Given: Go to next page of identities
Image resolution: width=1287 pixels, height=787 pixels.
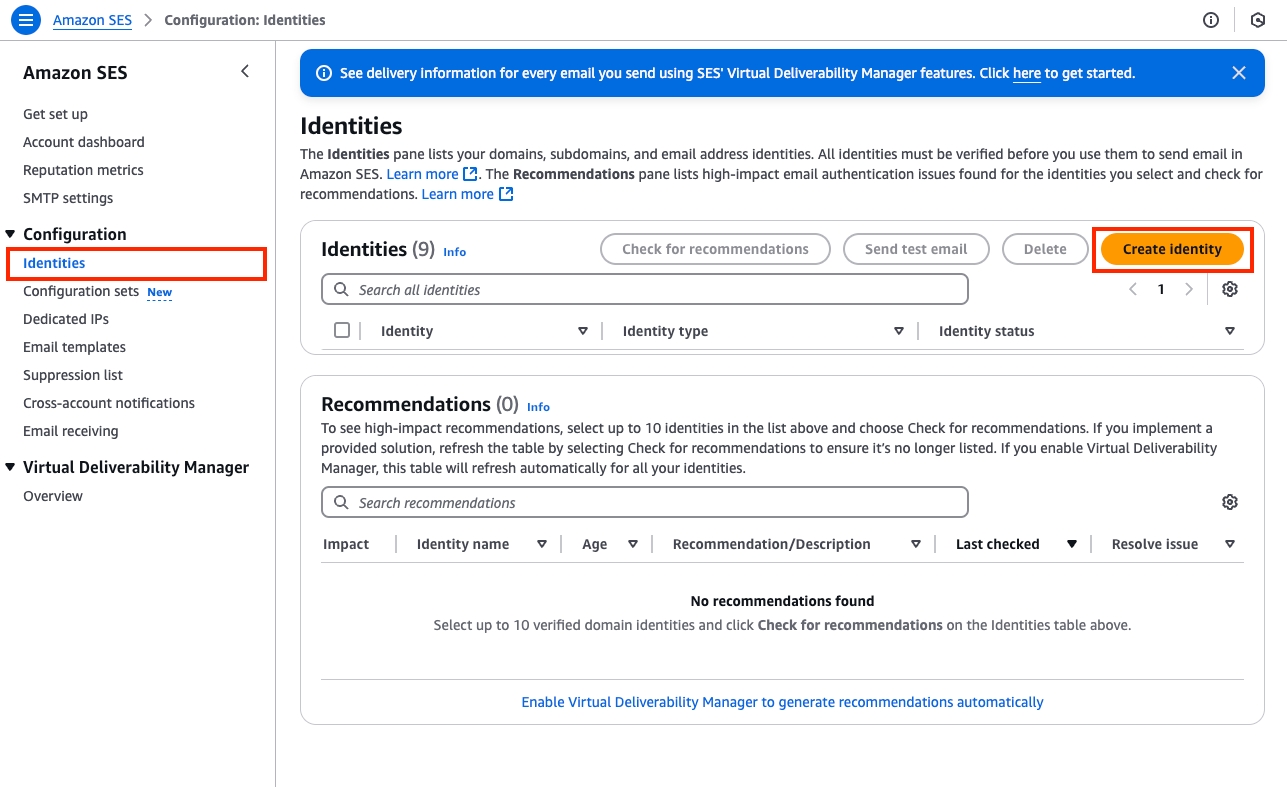Looking at the screenshot, I should [1189, 289].
